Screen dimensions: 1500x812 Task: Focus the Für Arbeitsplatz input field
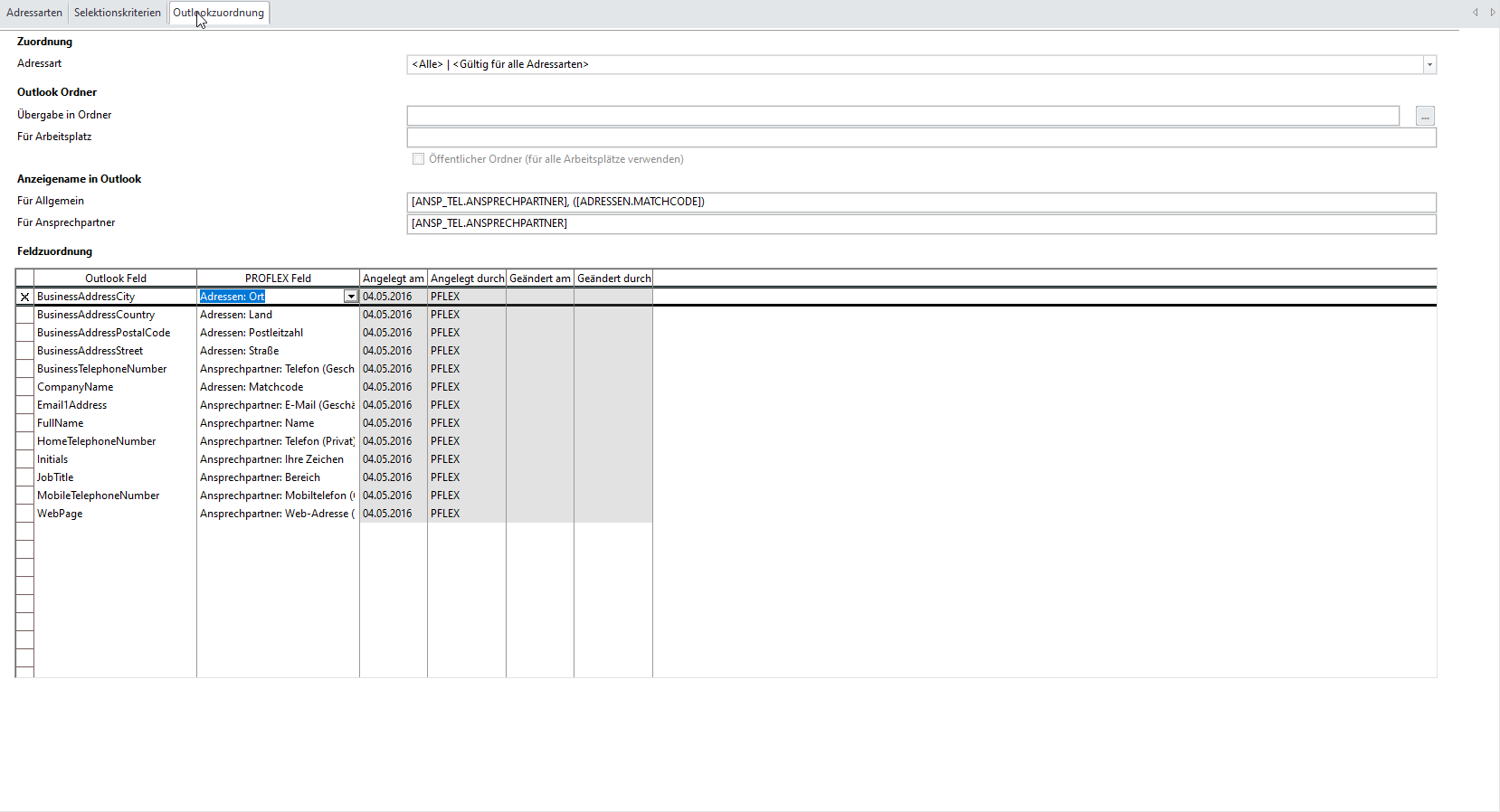click(x=921, y=137)
